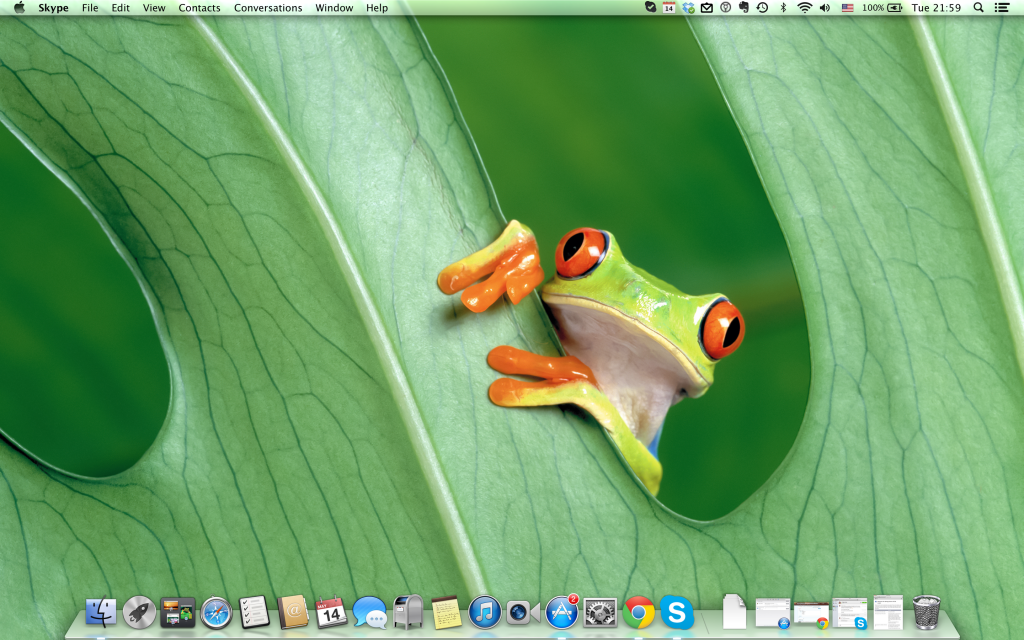Open the mailbox app icon in Dock
The width and height of the screenshot is (1024, 640).
click(408, 613)
